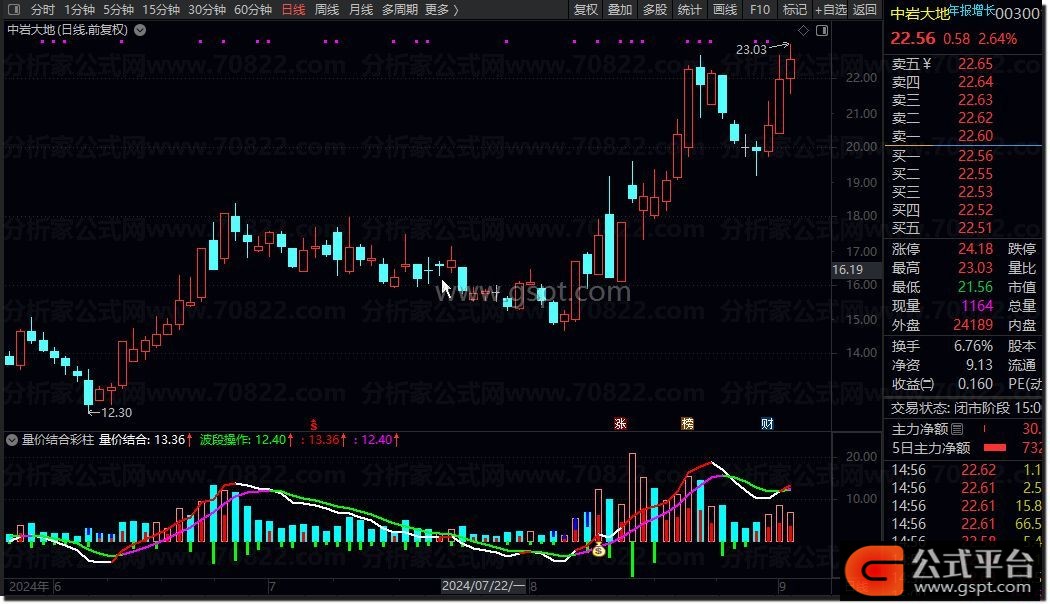1050x604 pixels.
Task: Select the 卖三 price 22.63
Action: (975, 100)
